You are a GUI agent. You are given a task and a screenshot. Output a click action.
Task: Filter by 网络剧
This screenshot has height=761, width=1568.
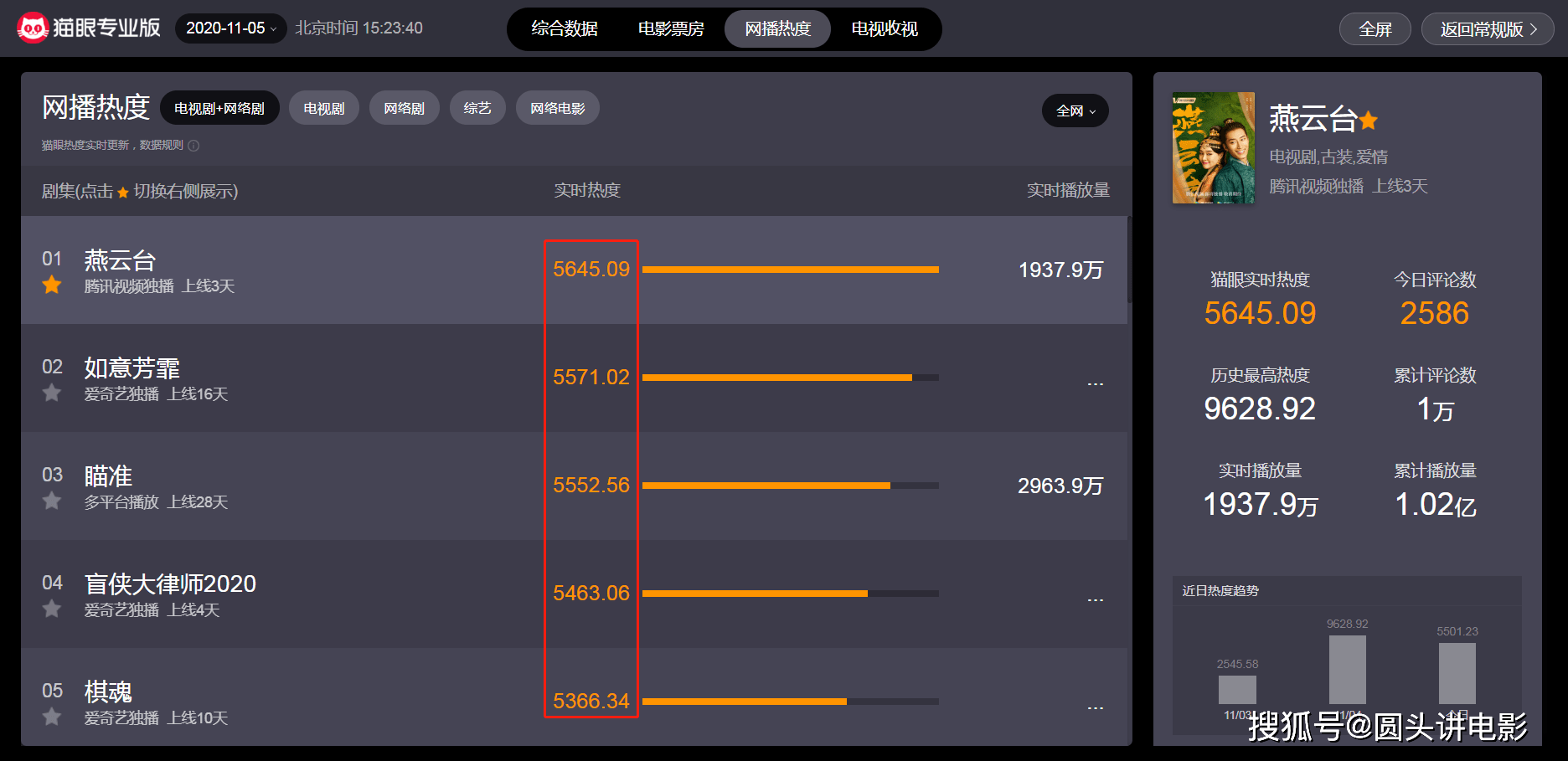tap(405, 108)
